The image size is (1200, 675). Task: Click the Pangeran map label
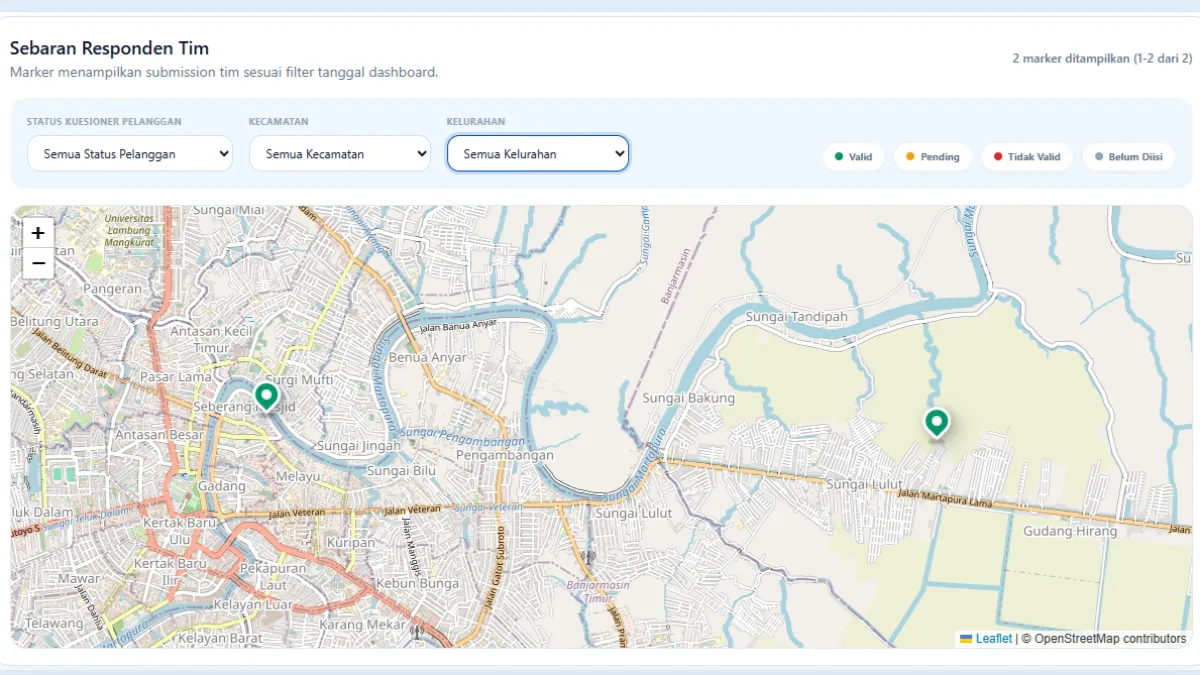tap(112, 289)
